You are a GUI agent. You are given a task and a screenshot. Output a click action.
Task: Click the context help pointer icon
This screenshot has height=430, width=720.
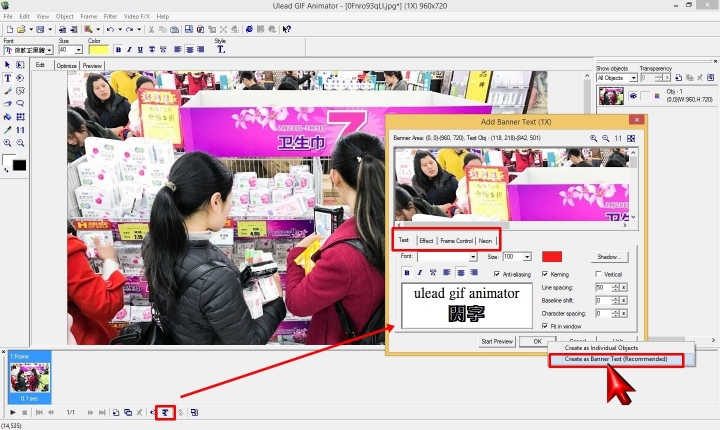click(287, 29)
